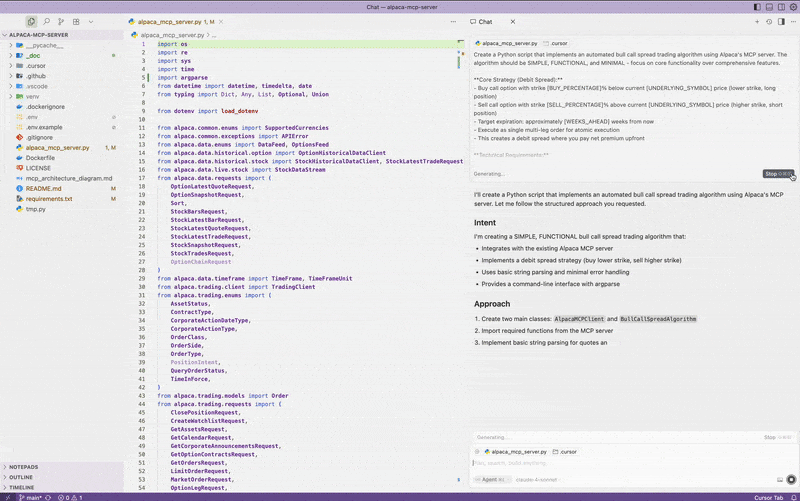Click the attach image icon in chat input

(x=780, y=480)
